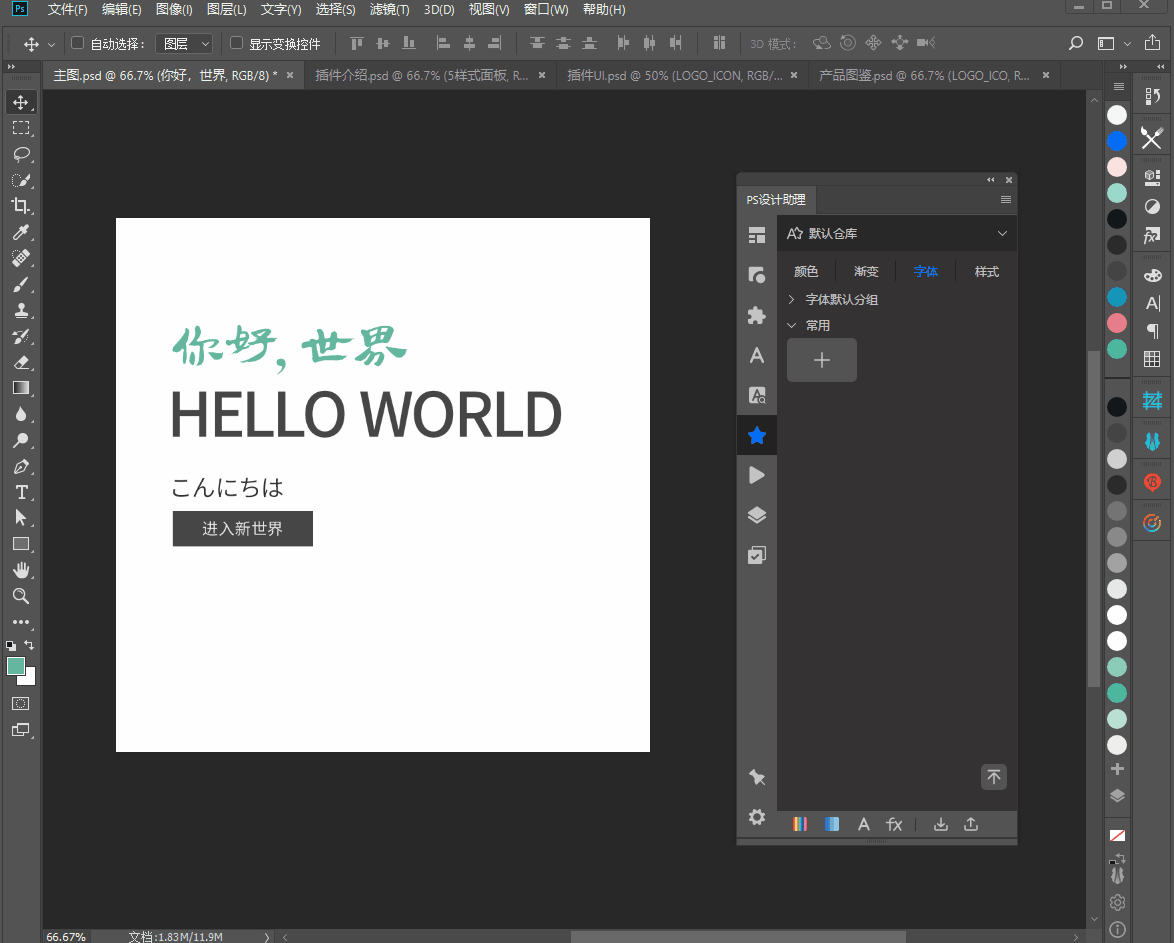Image resolution: width=1174 pixels, height=943 pixels.
Task: Open the 滤镜(T) menu
Action: (x=389, y=10)
